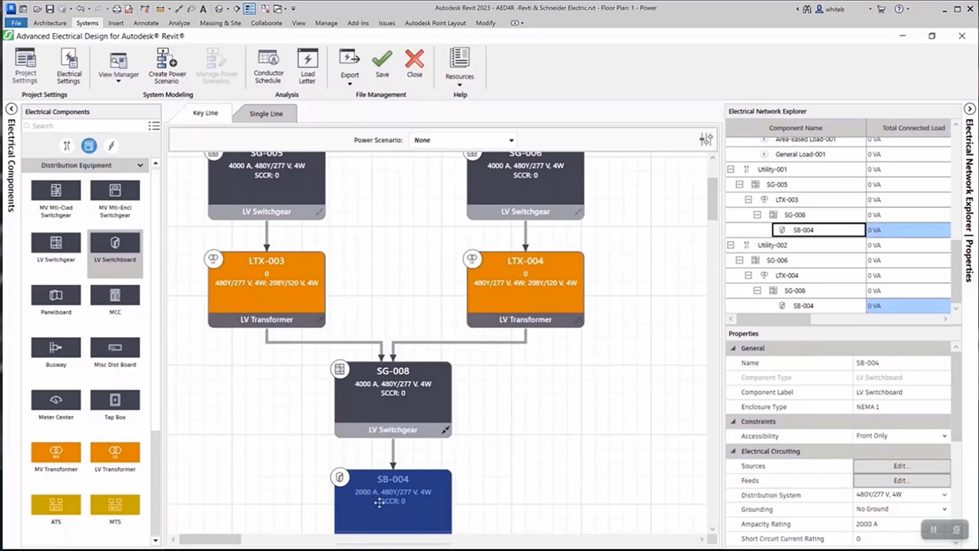Select MV Mtl-Clad Switchgear component
The height and width of the screenshot is (551, 979).
click(56, 199)
